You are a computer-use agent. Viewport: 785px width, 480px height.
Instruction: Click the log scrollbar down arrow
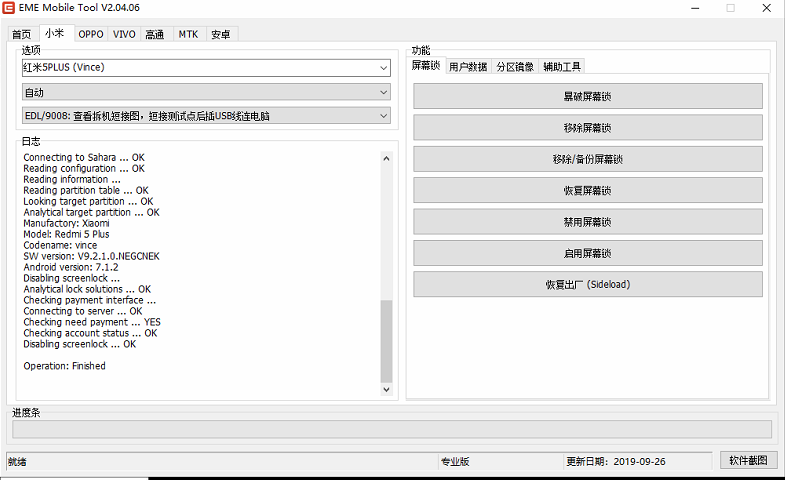[386, 389]
